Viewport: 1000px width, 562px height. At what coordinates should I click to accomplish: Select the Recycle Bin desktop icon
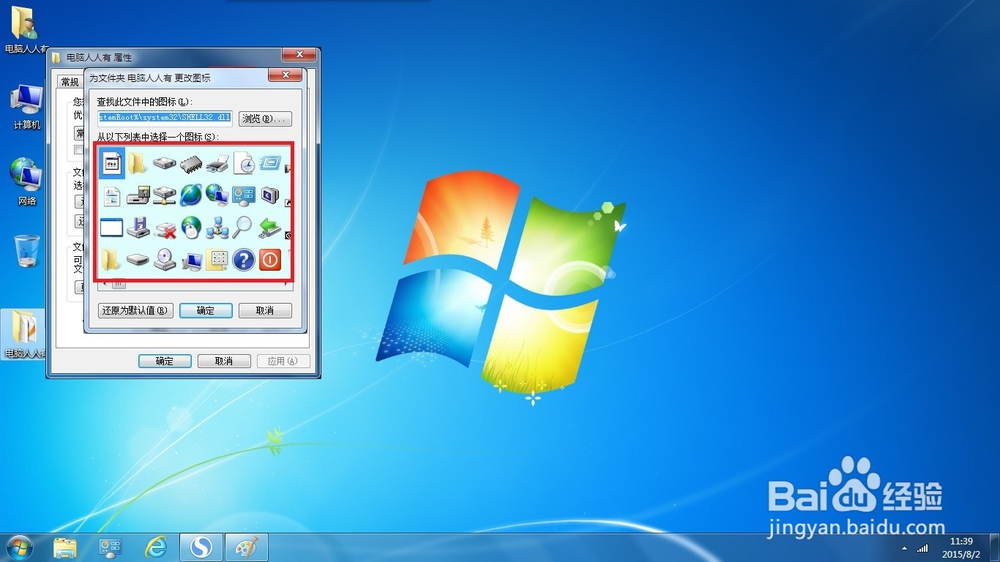click(x=27, y=250)
